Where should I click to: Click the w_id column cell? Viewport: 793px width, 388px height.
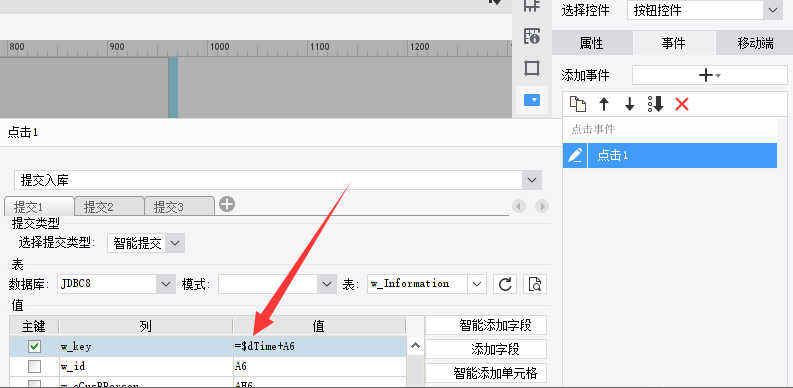tap(146, 366)
